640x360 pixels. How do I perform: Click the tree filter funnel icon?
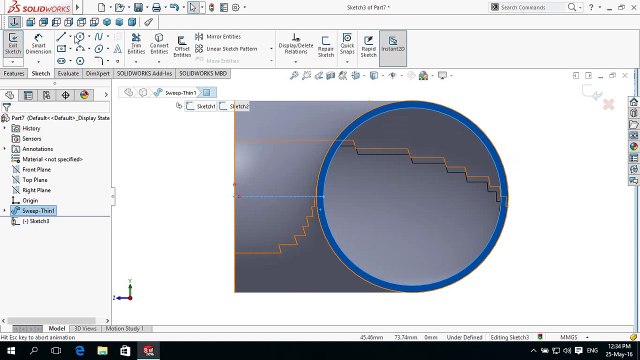coord(7,107)
